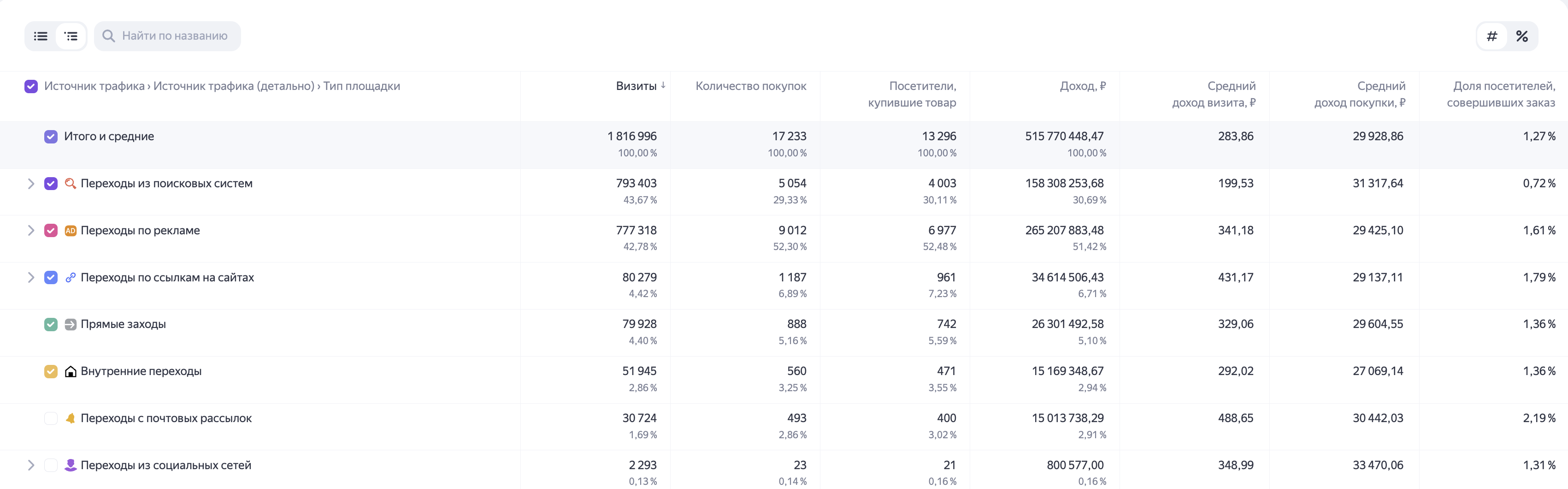
Task: Toggle Итого и средние checkbox
Action: (x=51, y=137)
